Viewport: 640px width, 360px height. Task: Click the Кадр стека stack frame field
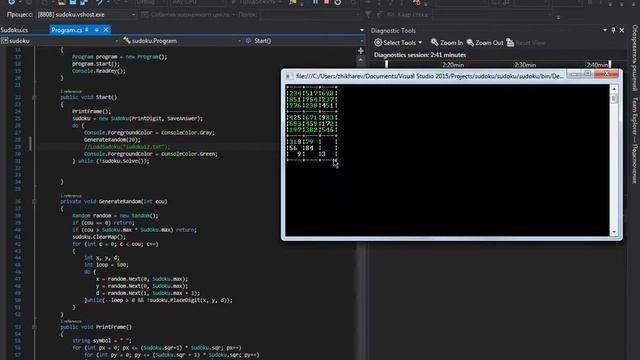point(494,15)
